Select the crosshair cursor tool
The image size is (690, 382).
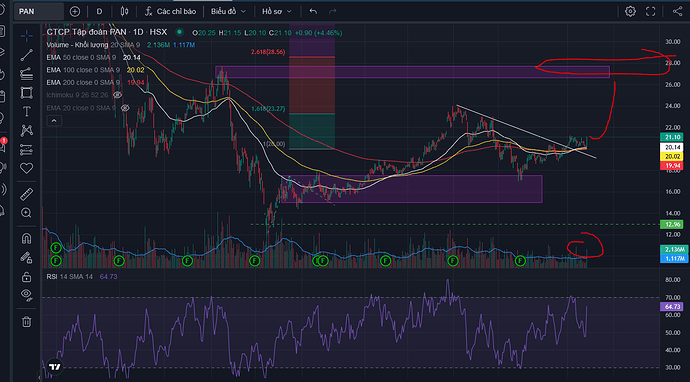(27, 36)
